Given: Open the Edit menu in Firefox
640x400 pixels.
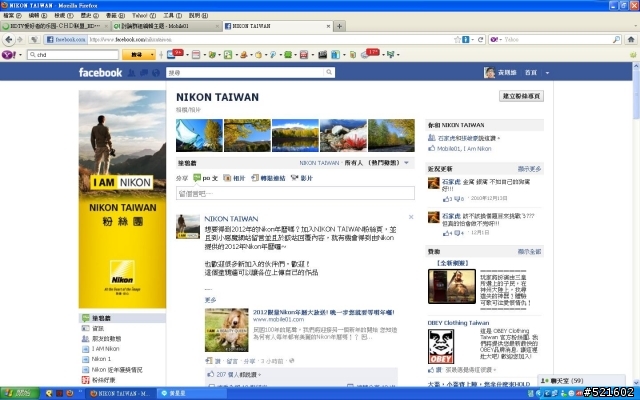Looking at the screenshot, I should tap(38, 16).
